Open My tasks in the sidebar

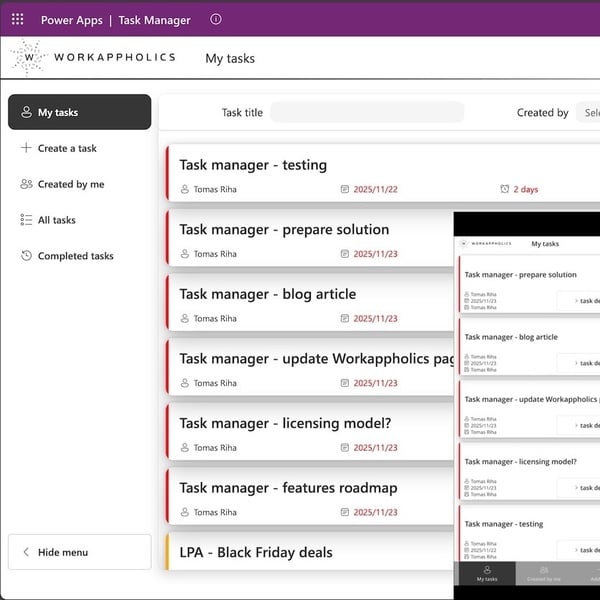tap(80, 112)
